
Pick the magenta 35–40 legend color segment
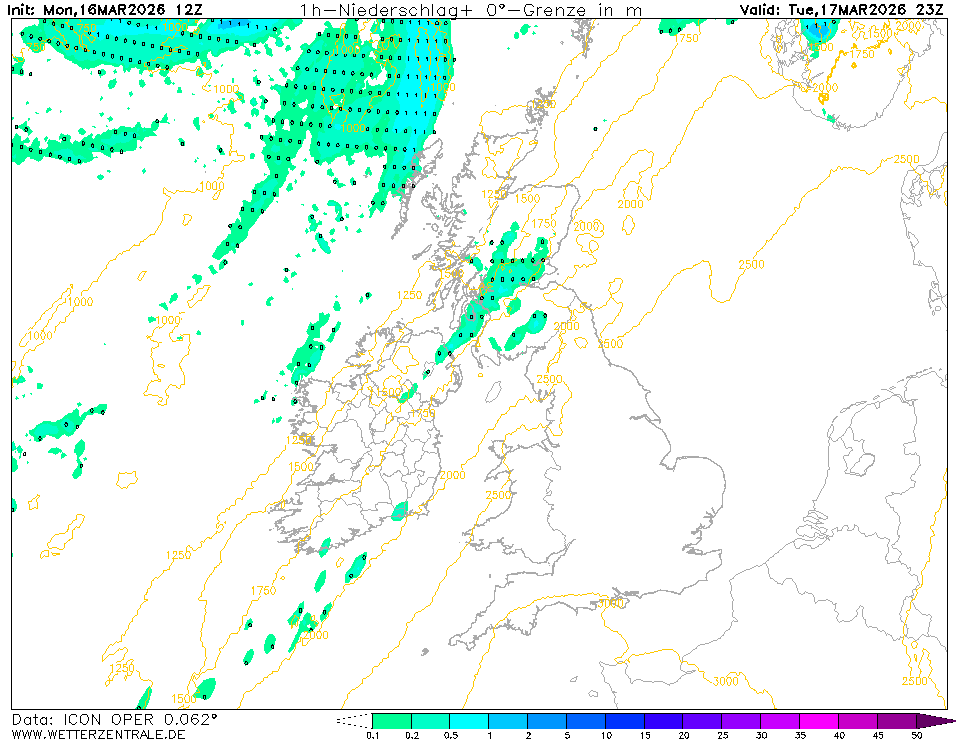pos(819,721)
